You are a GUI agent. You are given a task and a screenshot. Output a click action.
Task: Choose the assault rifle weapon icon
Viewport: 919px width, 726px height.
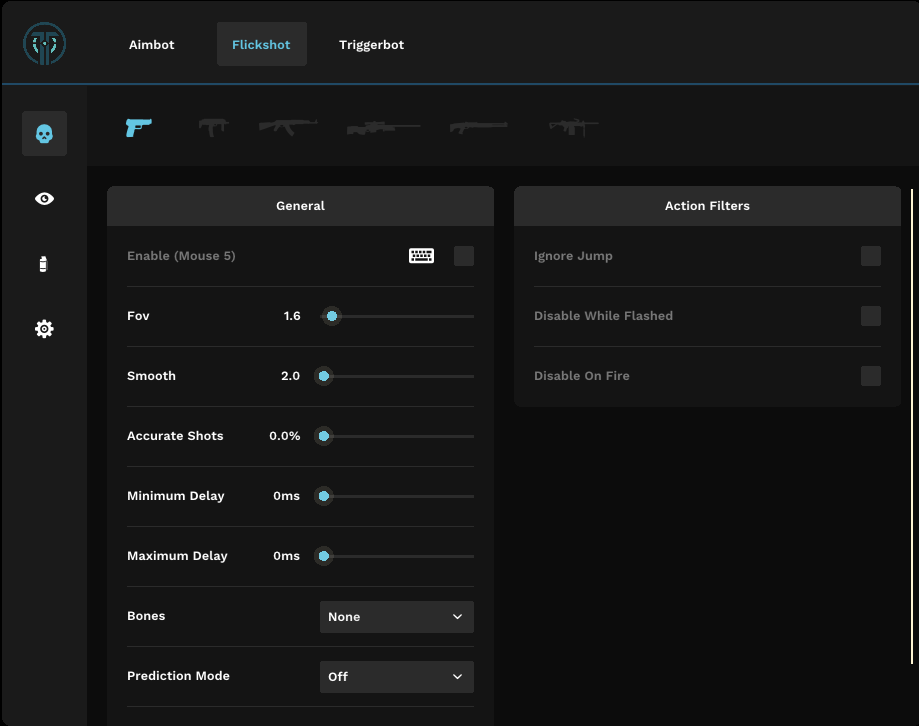click(288, 126)
